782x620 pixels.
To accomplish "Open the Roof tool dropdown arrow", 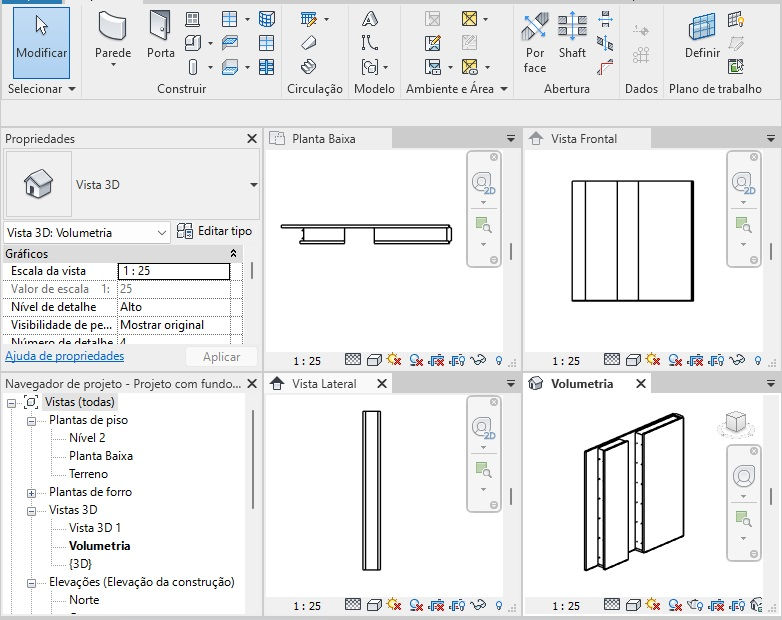I will (x=247, y=19).
